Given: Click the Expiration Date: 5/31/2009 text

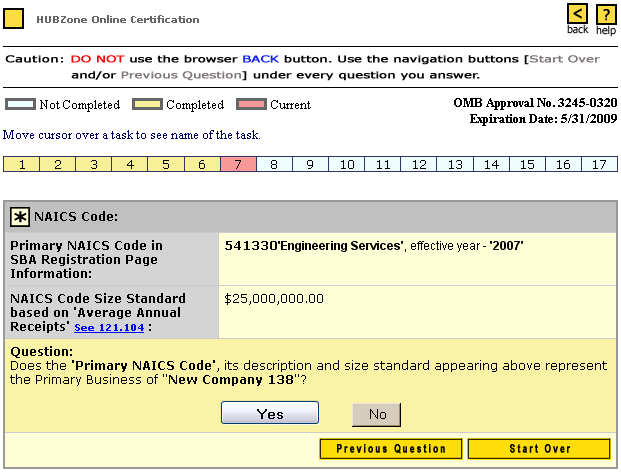Looking at the screenshot, I should pyautogui.click(x=543, y=119).
